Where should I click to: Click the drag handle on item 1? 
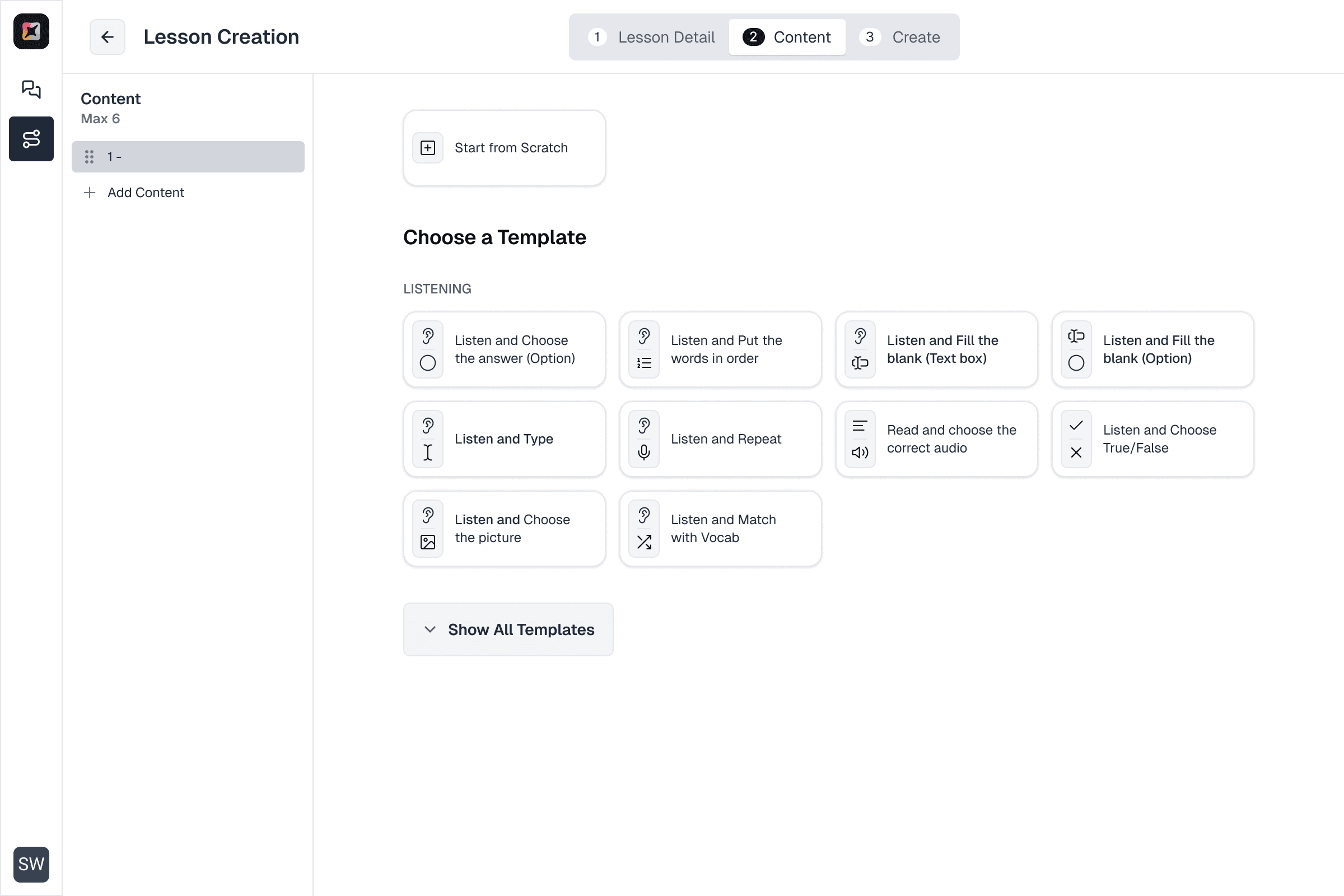click(x=89, y=157)
